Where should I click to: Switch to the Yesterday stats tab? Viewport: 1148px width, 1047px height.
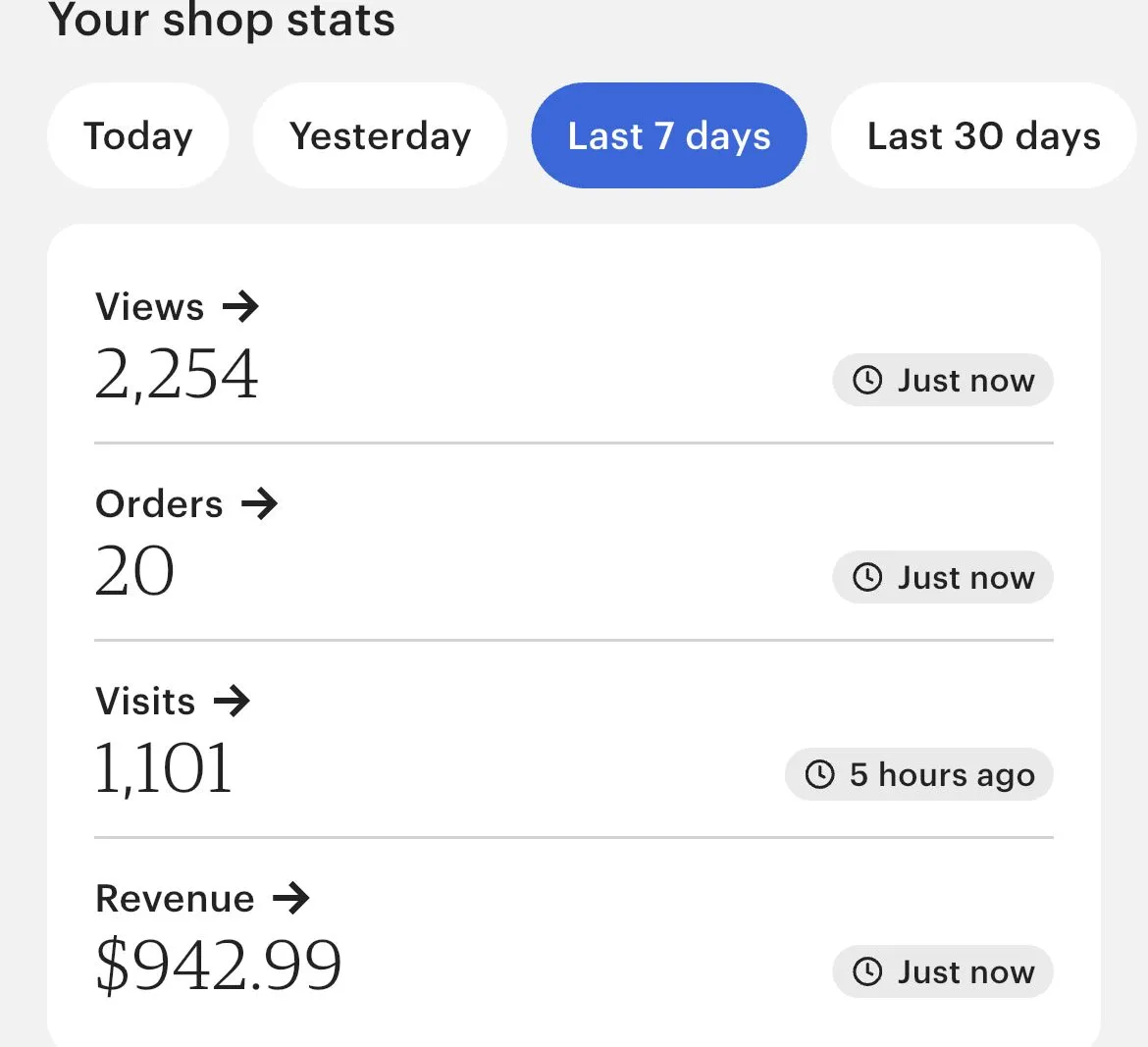(x=381, y=136)
